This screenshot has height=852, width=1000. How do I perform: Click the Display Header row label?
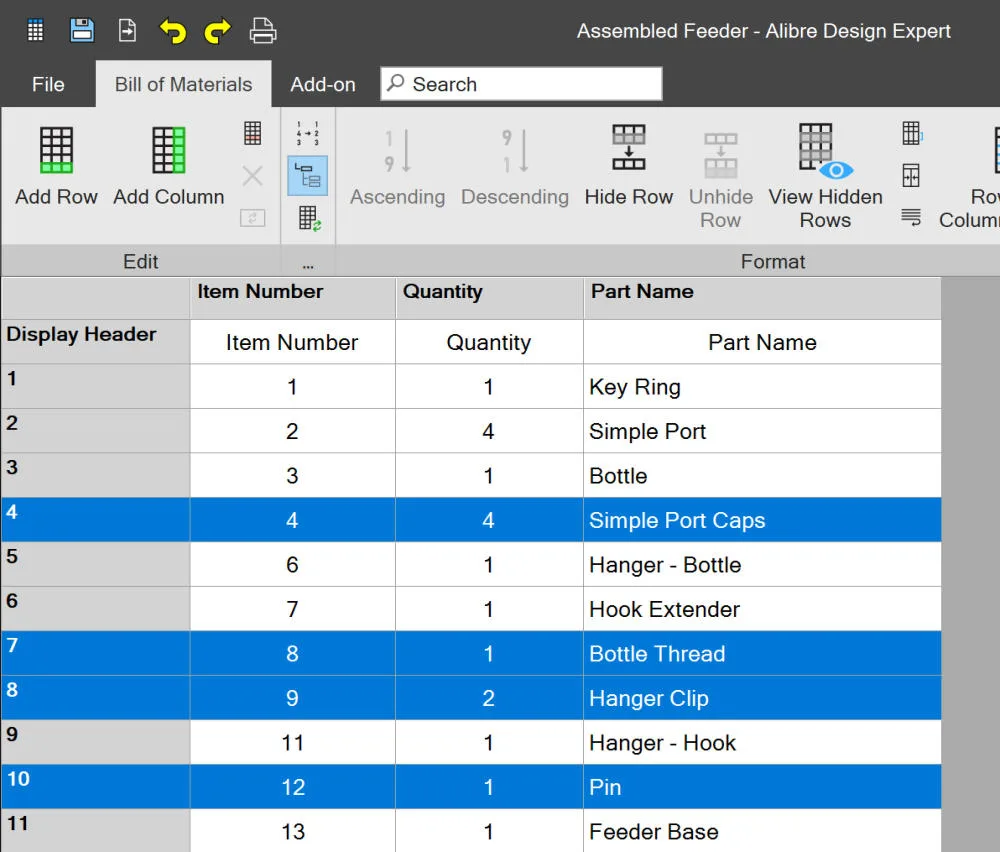click(95, 342)
